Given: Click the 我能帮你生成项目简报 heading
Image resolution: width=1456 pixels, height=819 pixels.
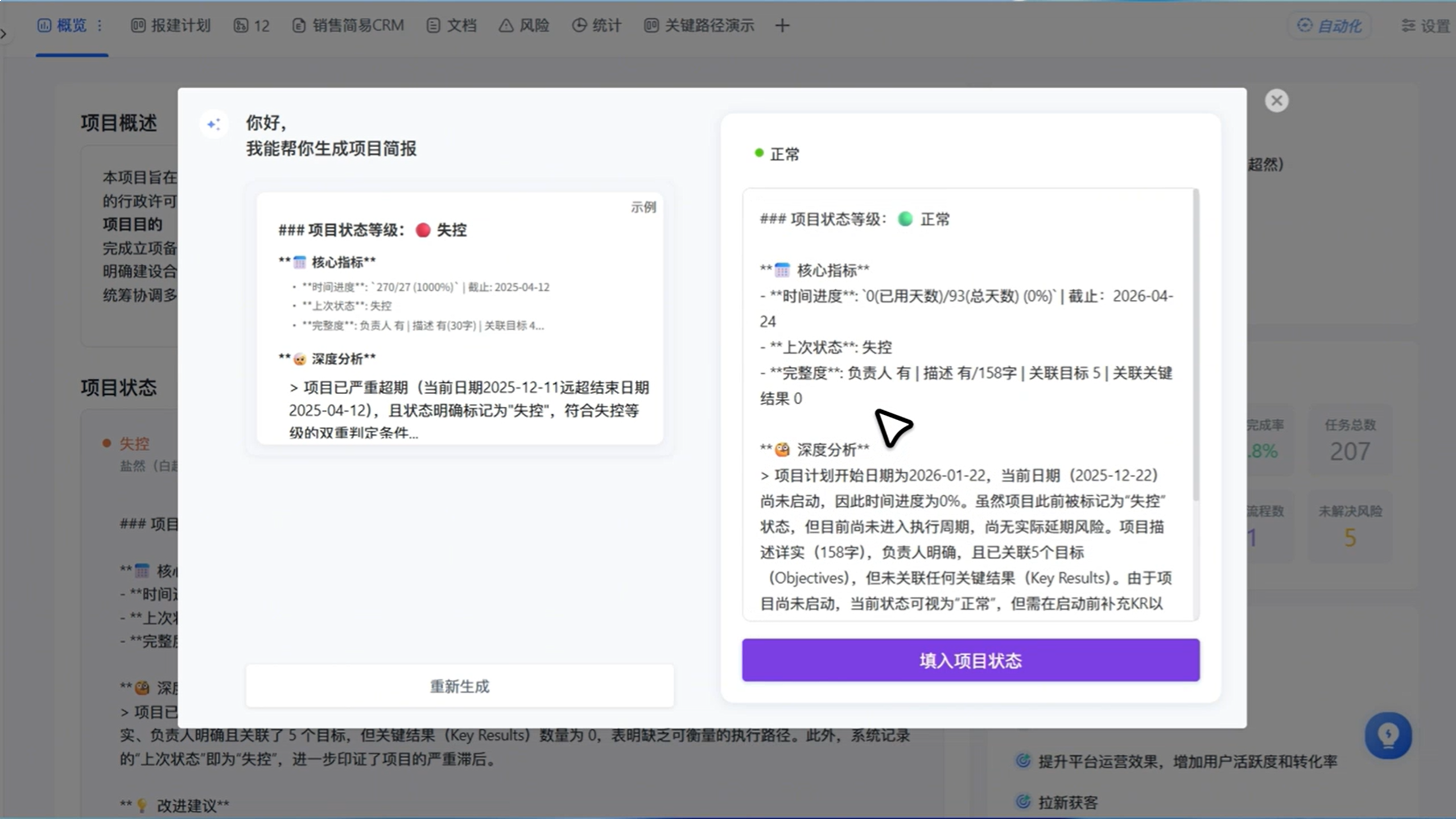Looking at the screenshot, I should tap(331, 149).
